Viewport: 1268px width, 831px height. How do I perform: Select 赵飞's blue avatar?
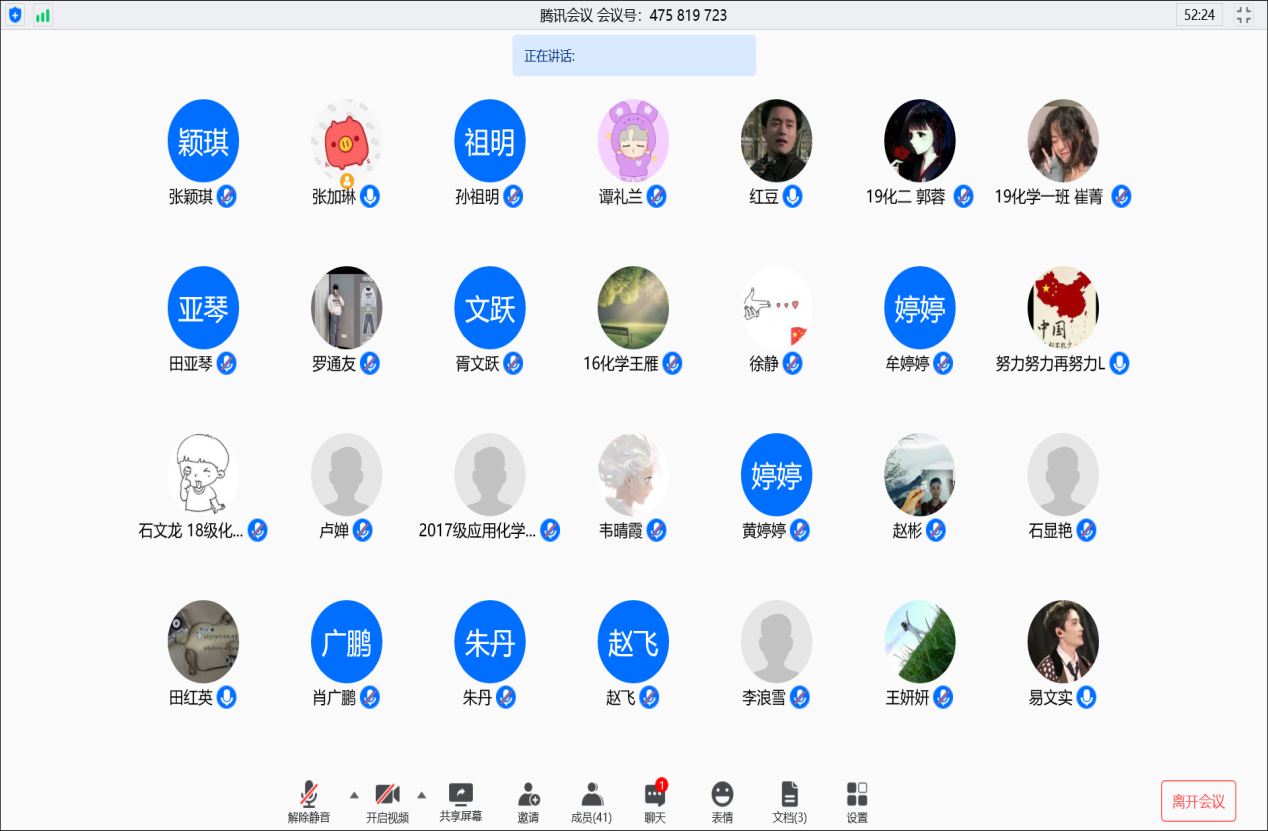633,642
